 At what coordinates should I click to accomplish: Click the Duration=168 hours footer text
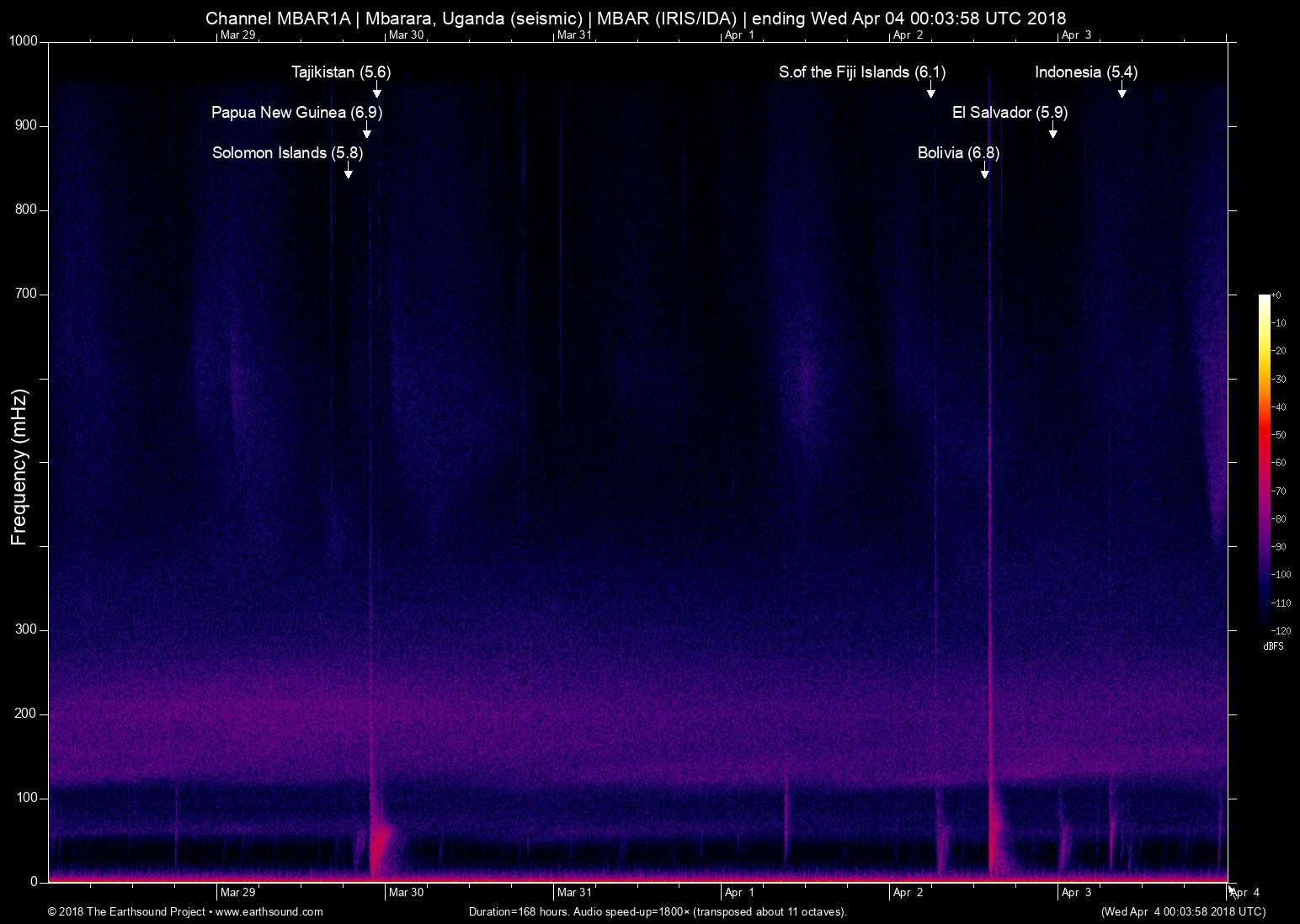657,911
